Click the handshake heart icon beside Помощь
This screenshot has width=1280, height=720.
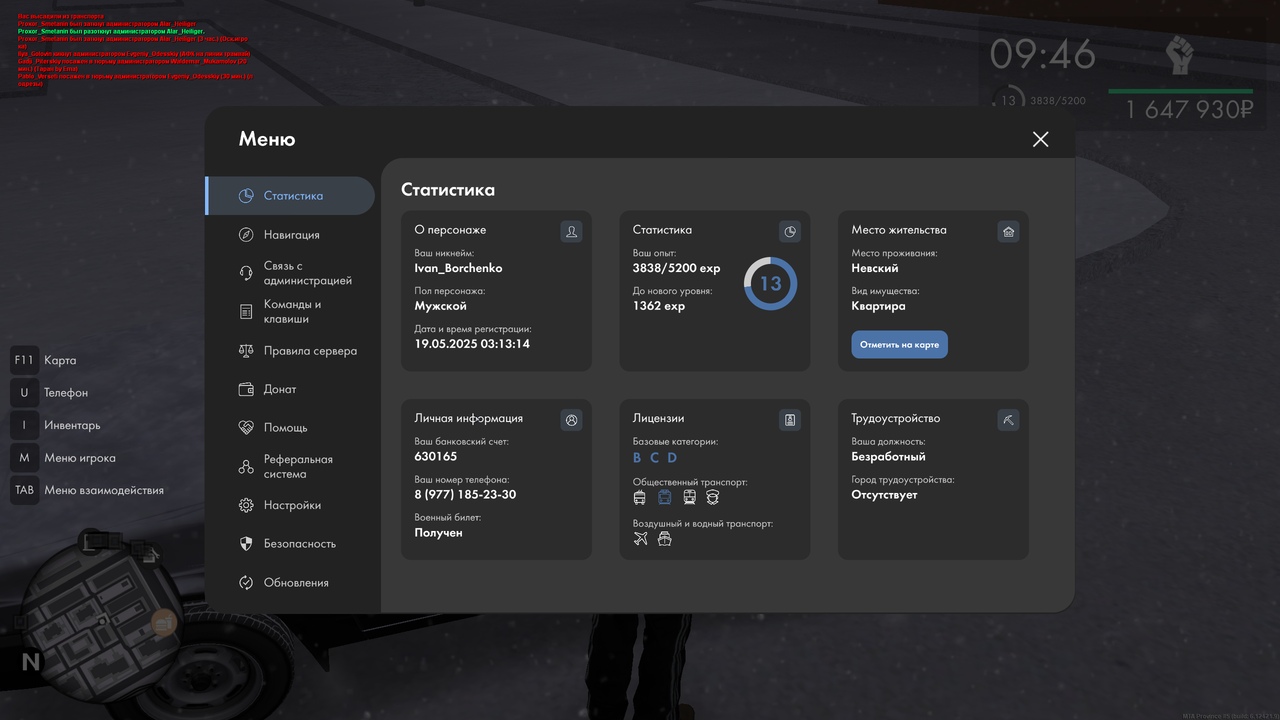click(x=246, y=428)
